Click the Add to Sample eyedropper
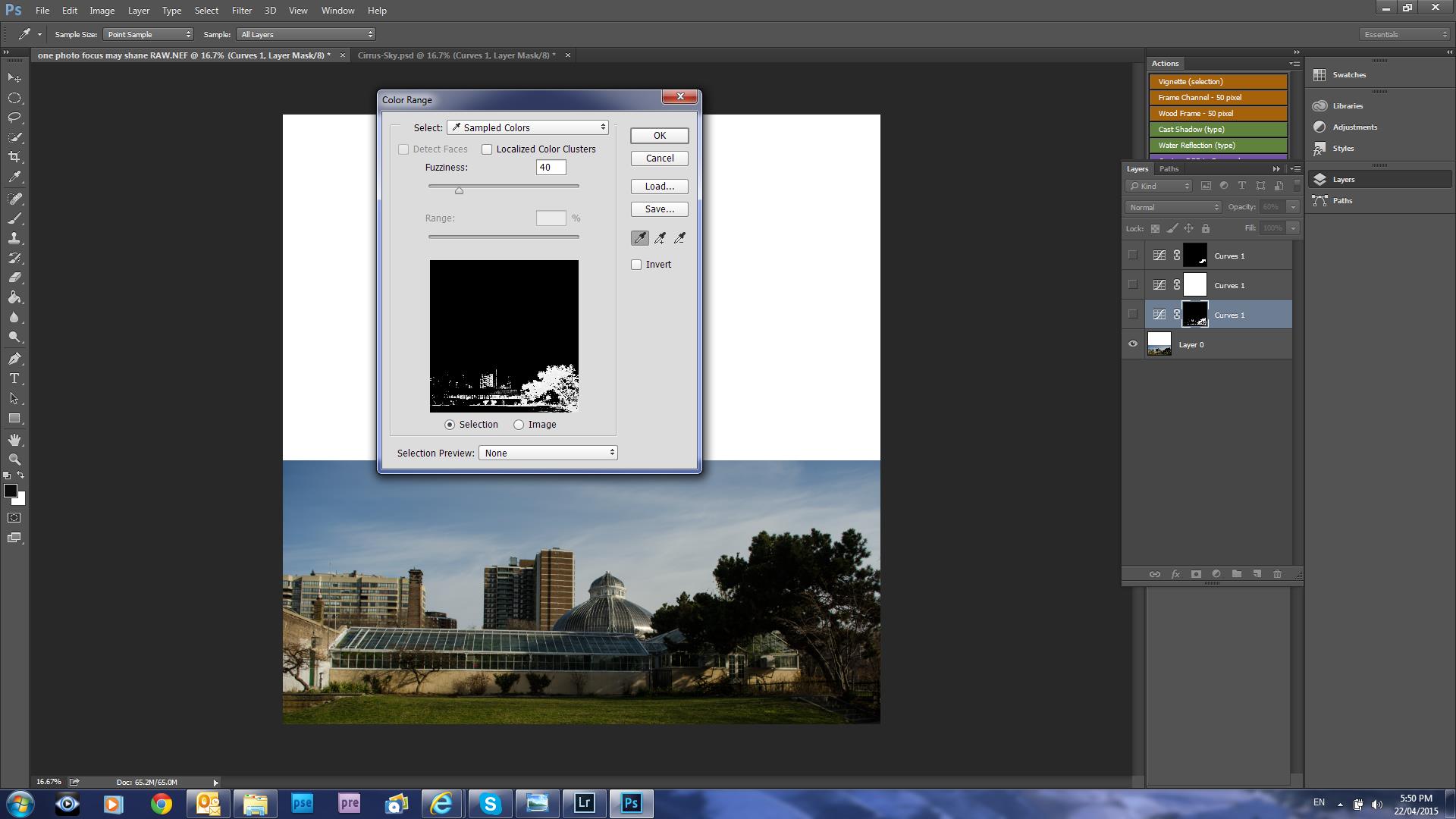The height and width of the screenshot is (819, 1456). 660,238
